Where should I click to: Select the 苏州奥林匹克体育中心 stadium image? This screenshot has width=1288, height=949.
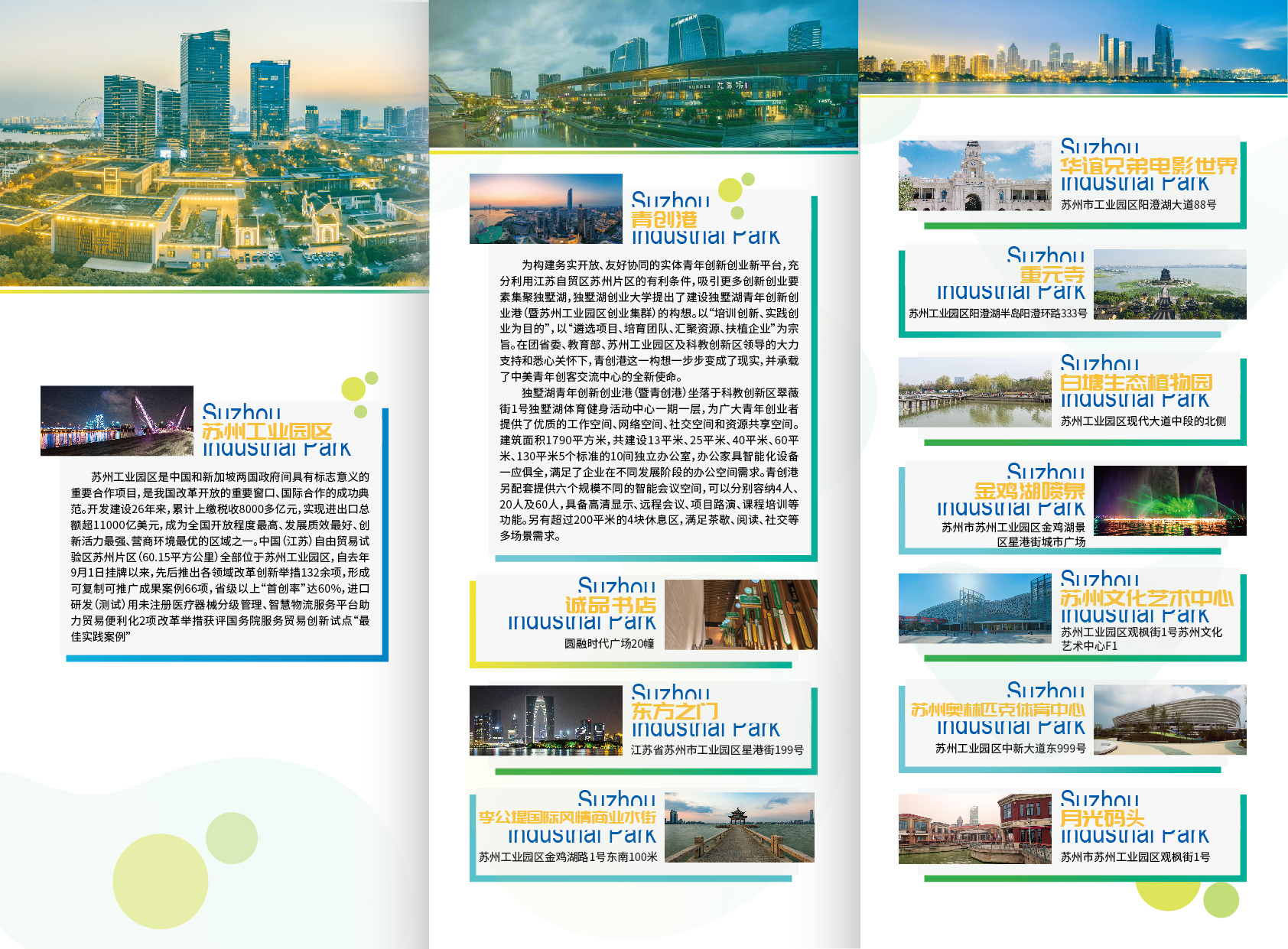[x=1169, y=720]
